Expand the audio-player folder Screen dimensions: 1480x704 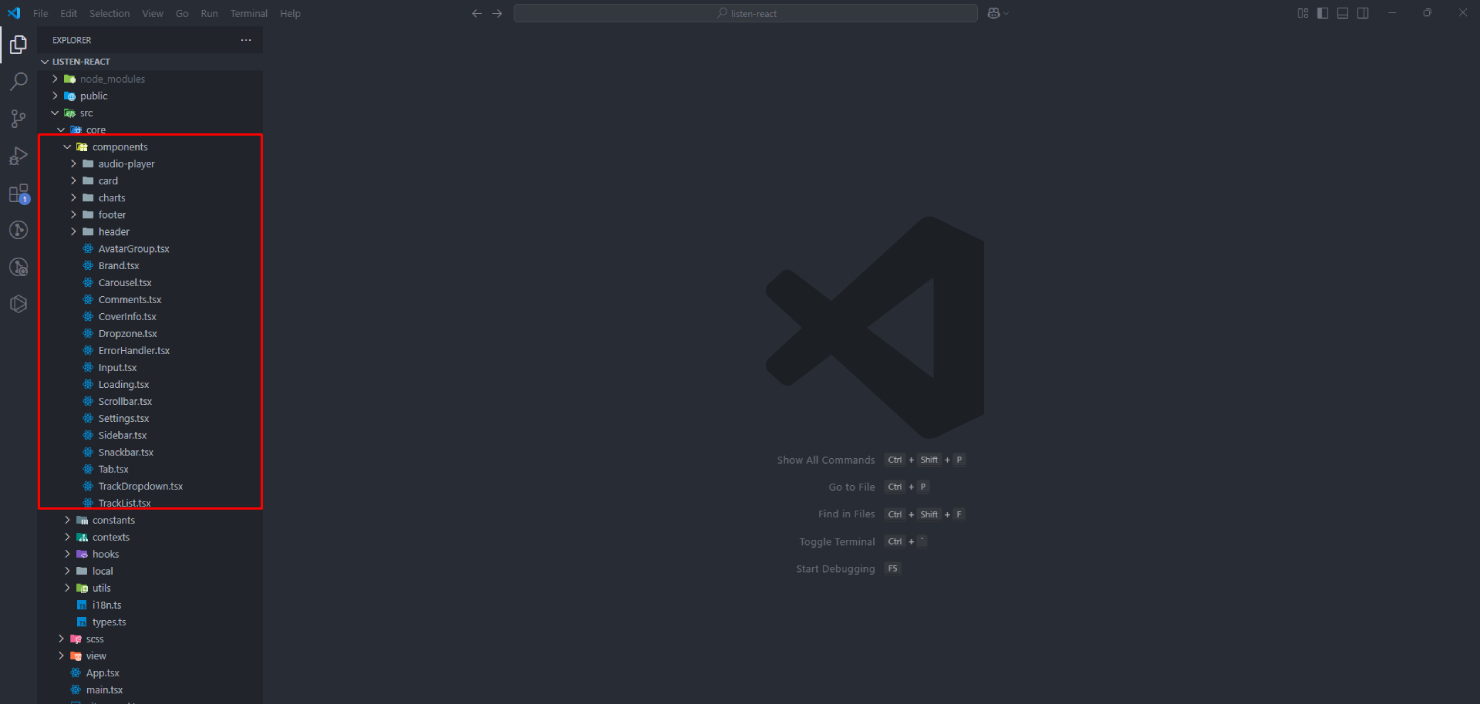coord(126,164)
